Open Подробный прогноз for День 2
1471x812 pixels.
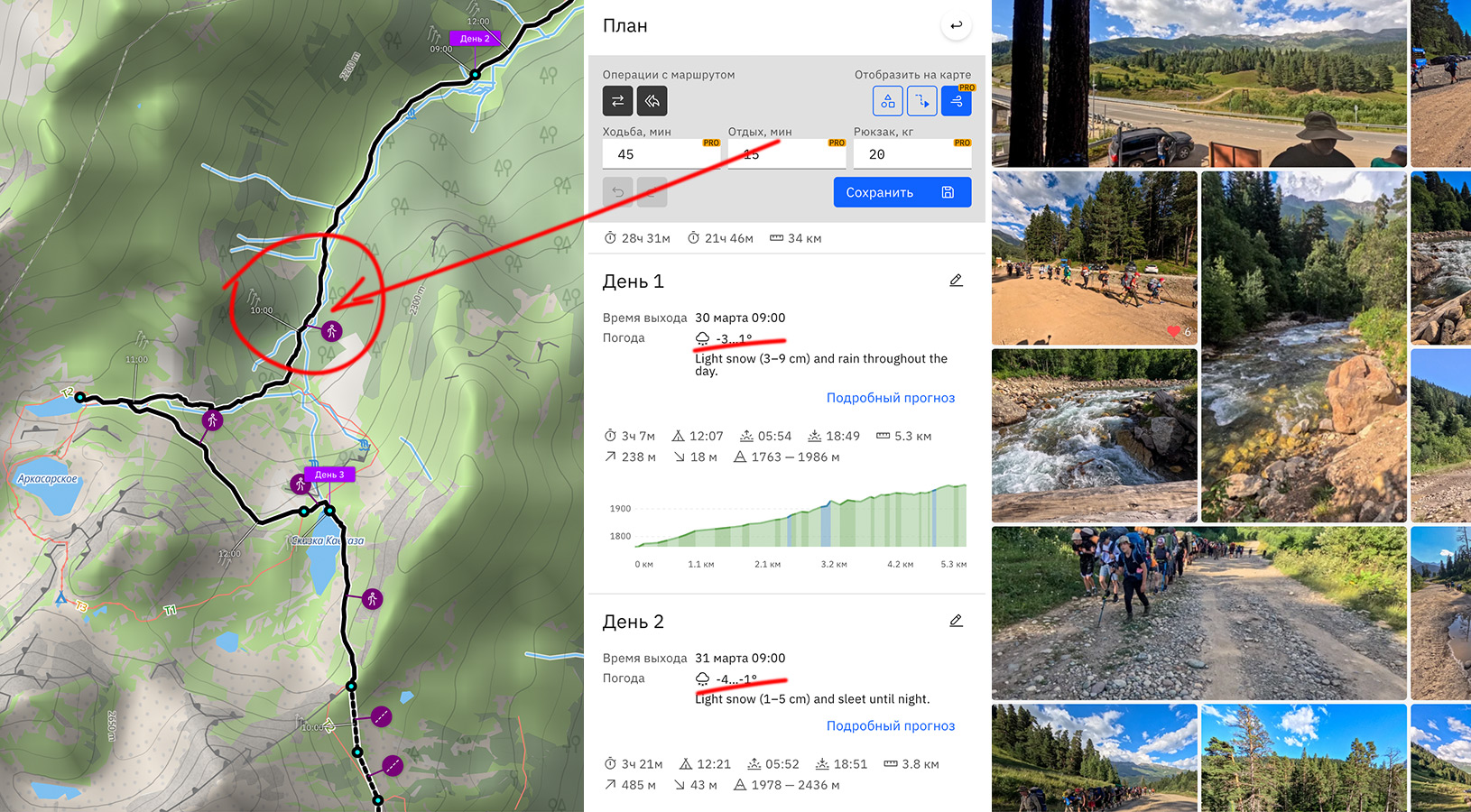point(890,725)
